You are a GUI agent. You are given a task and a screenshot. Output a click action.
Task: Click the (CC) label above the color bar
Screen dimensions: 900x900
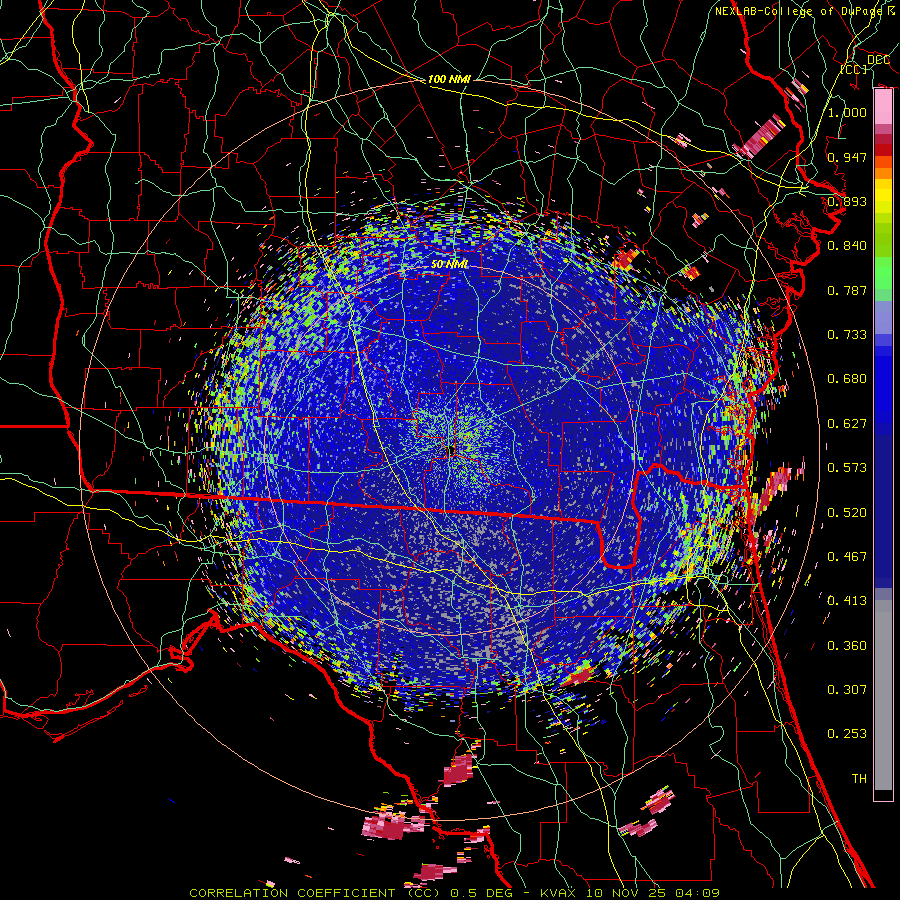(x=854, y=69)
